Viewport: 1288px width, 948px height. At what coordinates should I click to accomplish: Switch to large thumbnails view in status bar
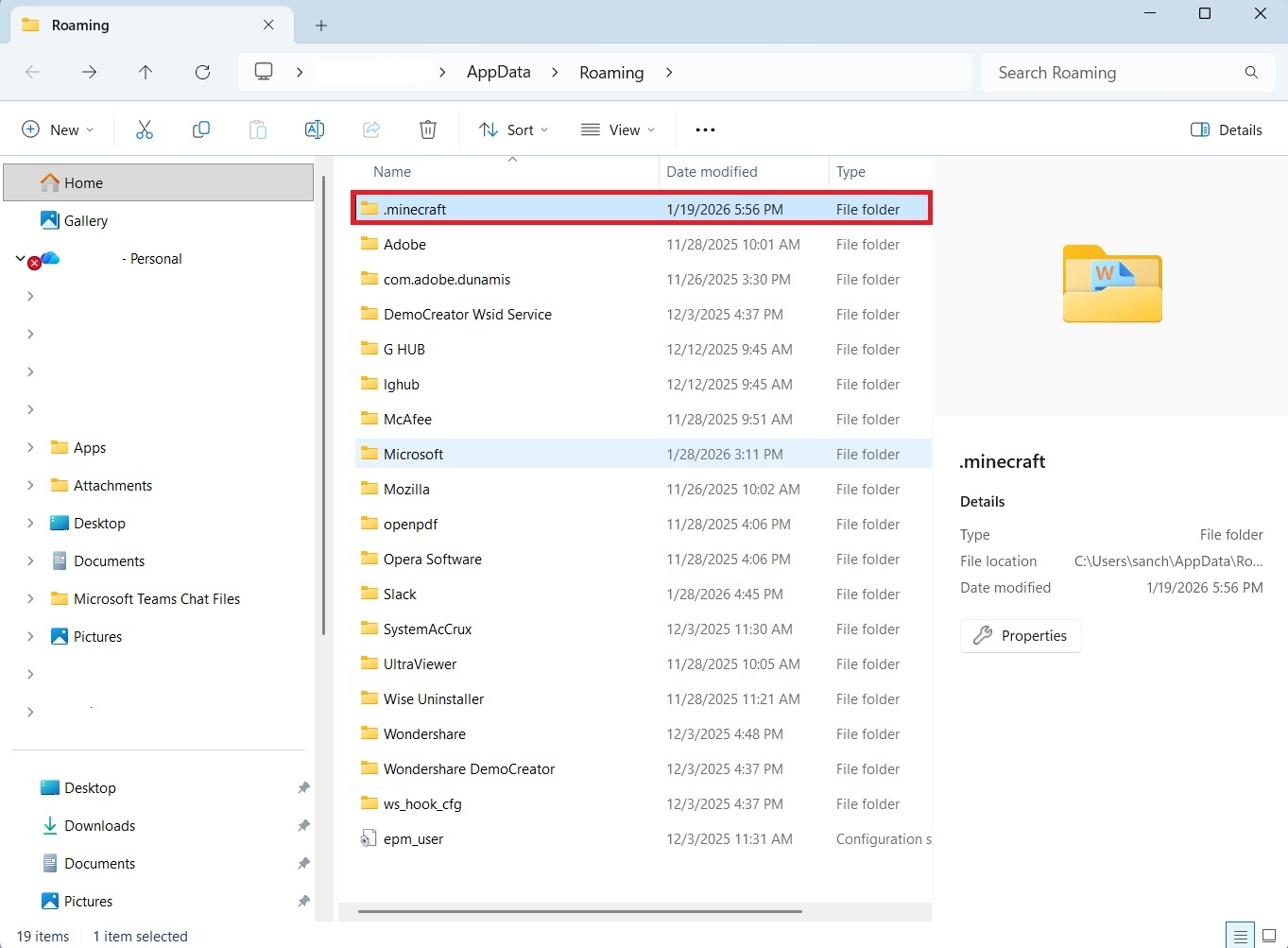pos(1267,935)
